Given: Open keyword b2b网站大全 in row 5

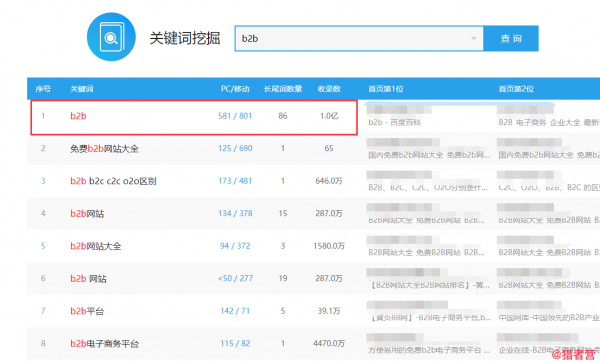Looking at the screenshot, I should pos(96,246).
